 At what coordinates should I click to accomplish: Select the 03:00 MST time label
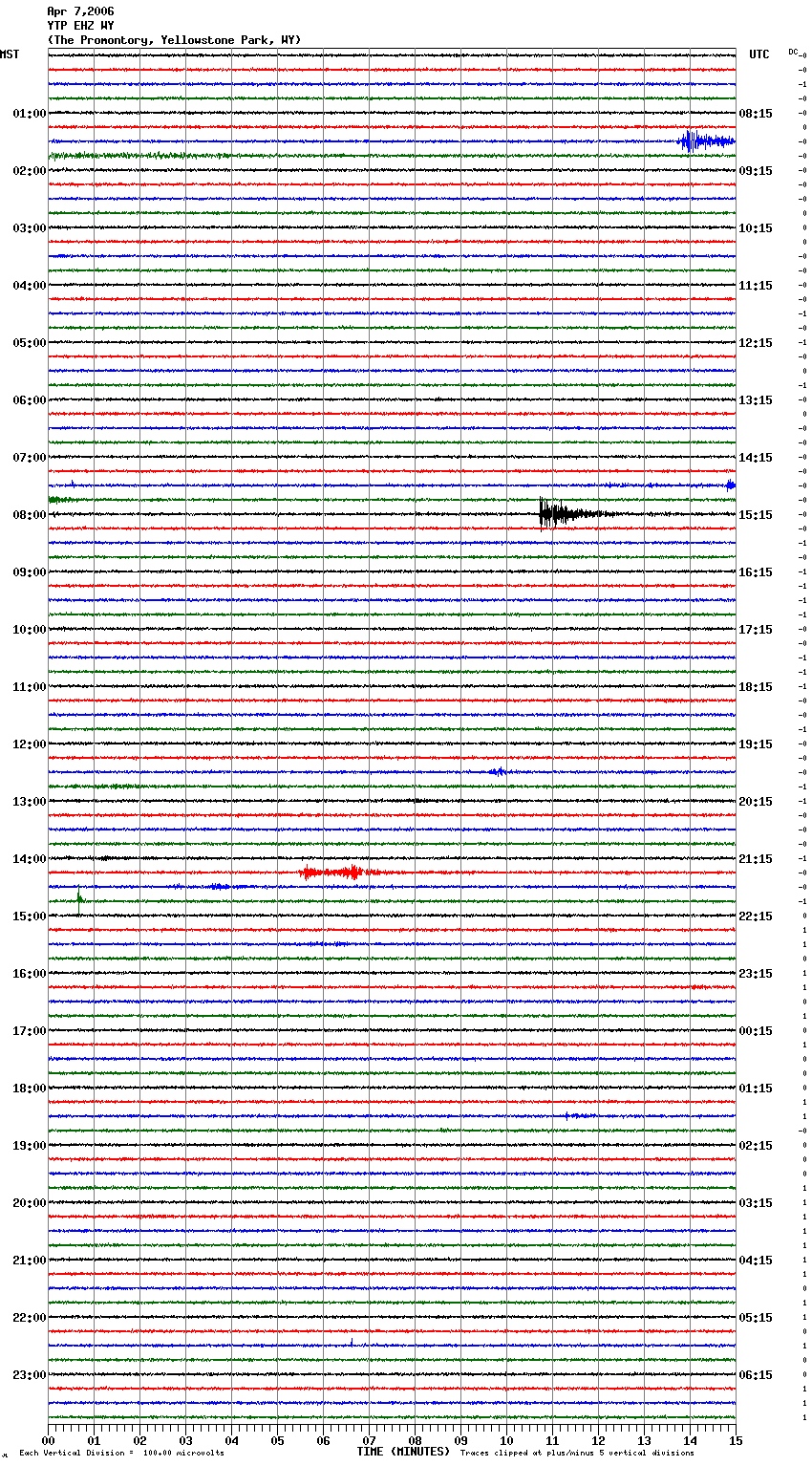(x=30, y=228)
